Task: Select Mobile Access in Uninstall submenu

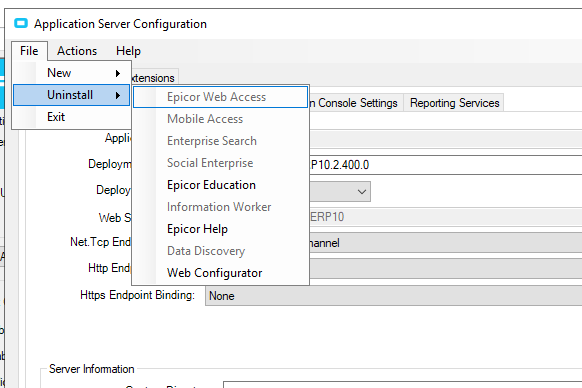Action: click(220, 119)
